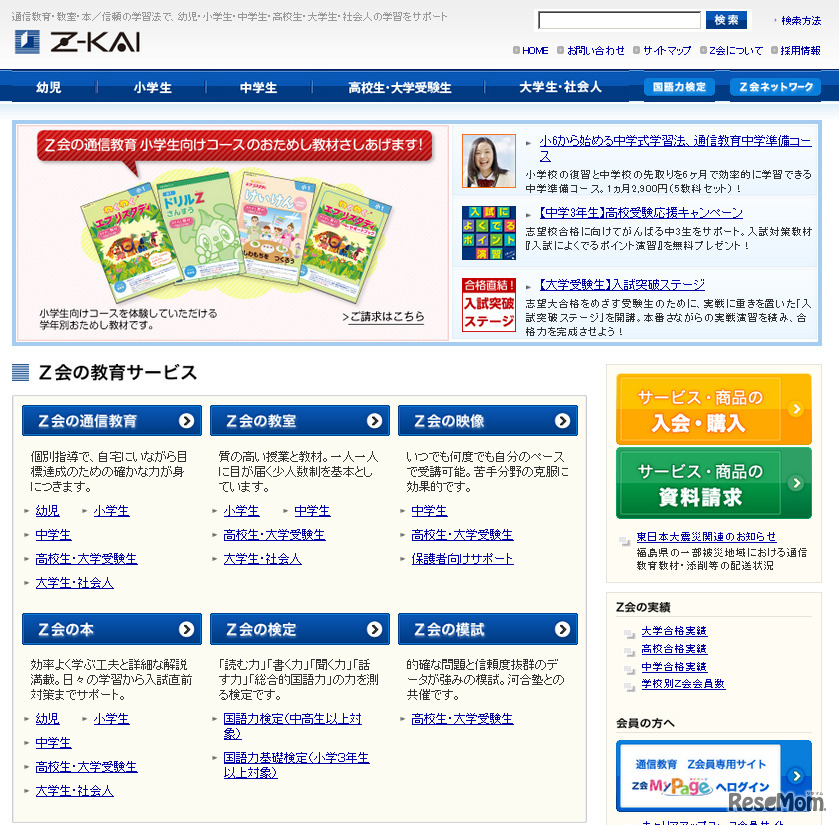839x825 pixels.
Task: Switch to the 中学生 navigation tab
Action: coord(258,88)
